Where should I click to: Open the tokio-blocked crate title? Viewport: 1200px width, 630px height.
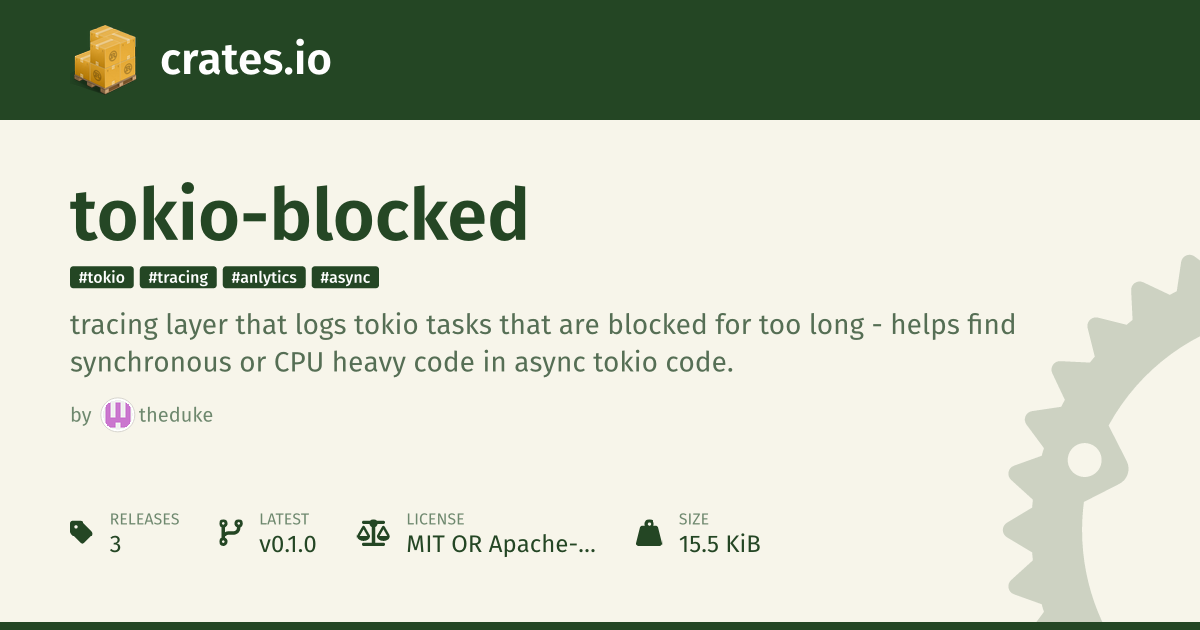point(298,215)
